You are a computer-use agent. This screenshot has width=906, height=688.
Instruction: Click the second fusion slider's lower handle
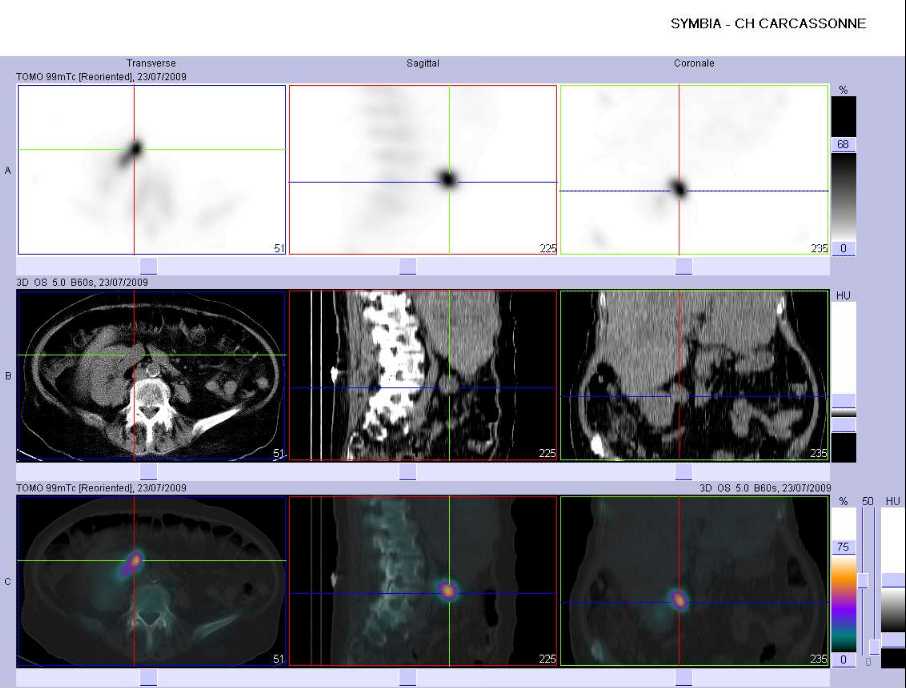pyautogui.click(x=875, y=647)
